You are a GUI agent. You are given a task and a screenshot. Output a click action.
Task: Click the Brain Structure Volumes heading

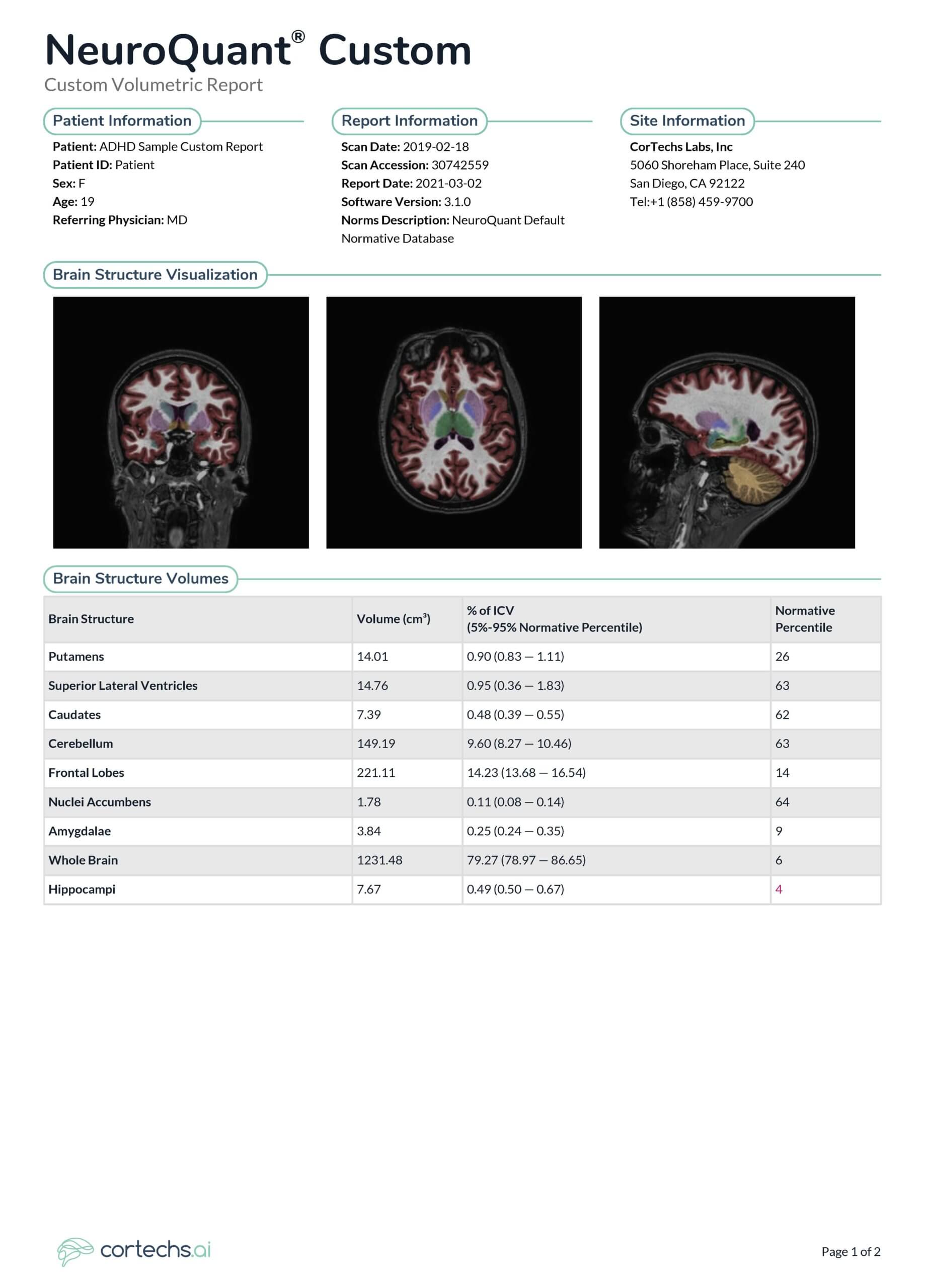pyautogui.click(x=140, y=579)
